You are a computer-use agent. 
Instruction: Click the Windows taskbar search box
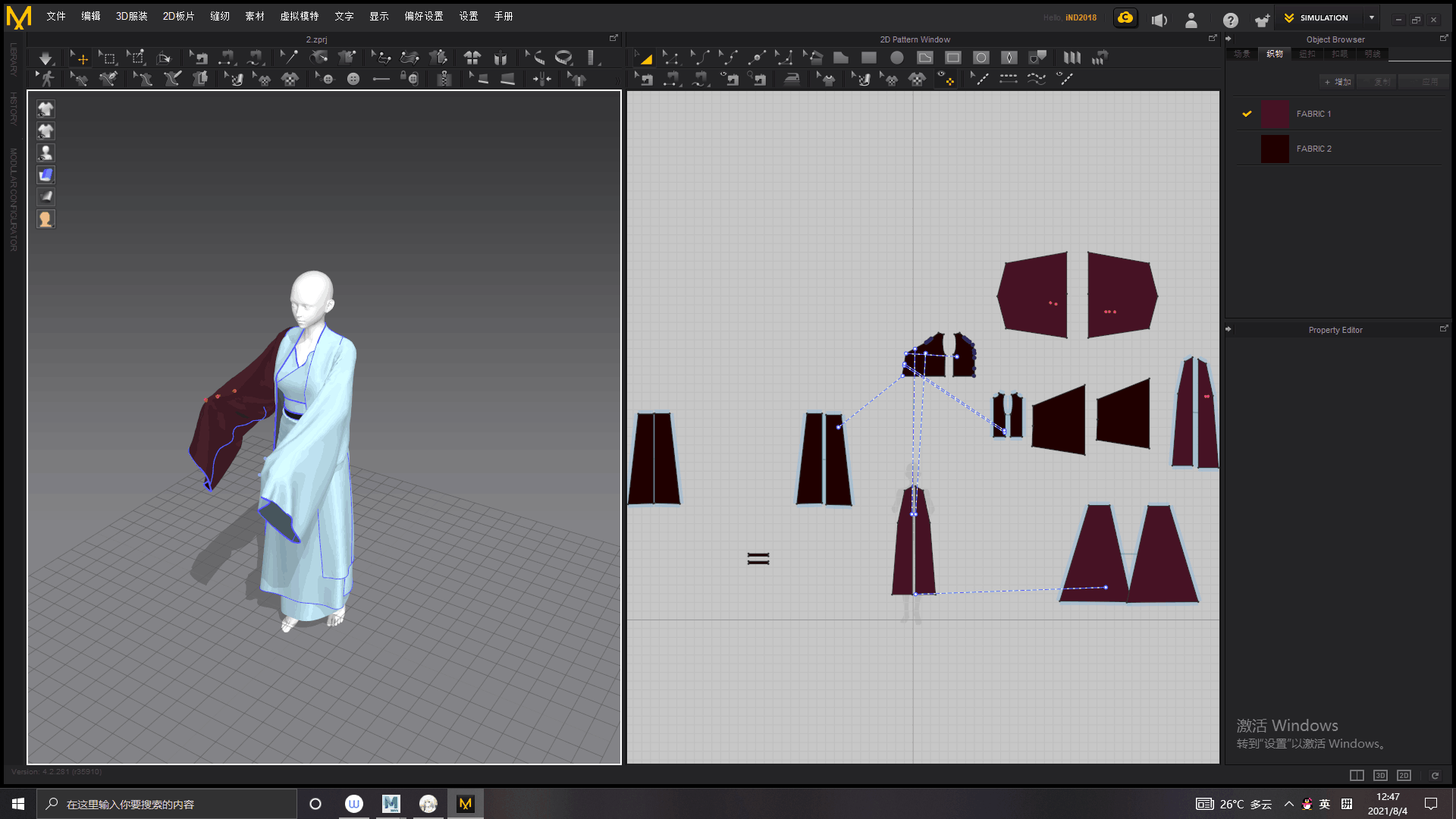pos(167,804)
